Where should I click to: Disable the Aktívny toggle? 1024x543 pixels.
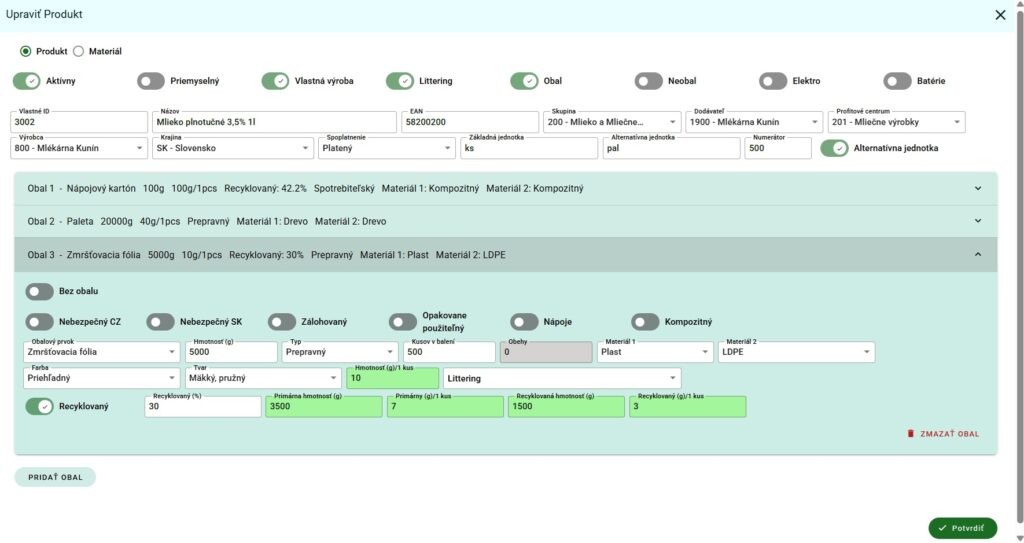(27, 81)
